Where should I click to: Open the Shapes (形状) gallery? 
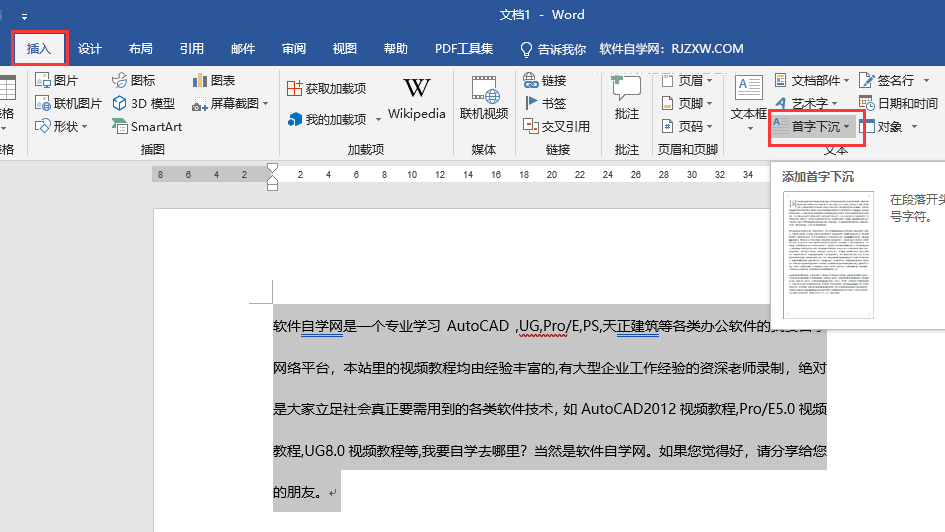(61, 127)
